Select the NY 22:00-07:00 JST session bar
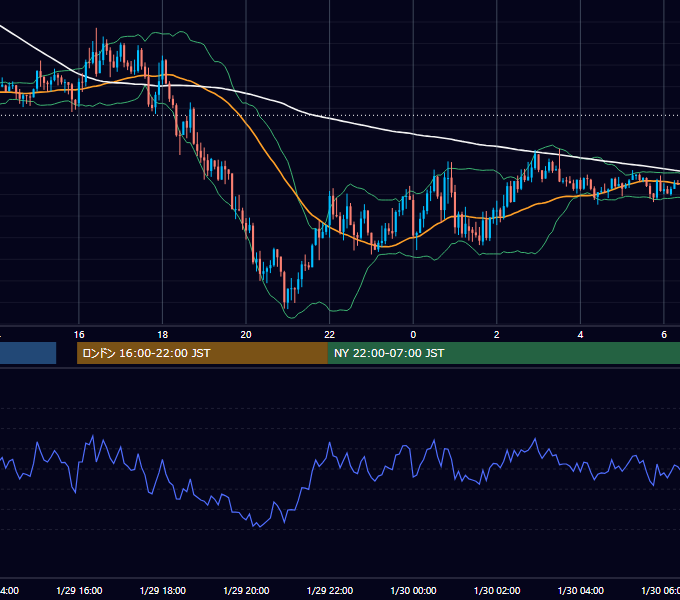680x600 pixels. pyautogui.click(x=503, y=353)
